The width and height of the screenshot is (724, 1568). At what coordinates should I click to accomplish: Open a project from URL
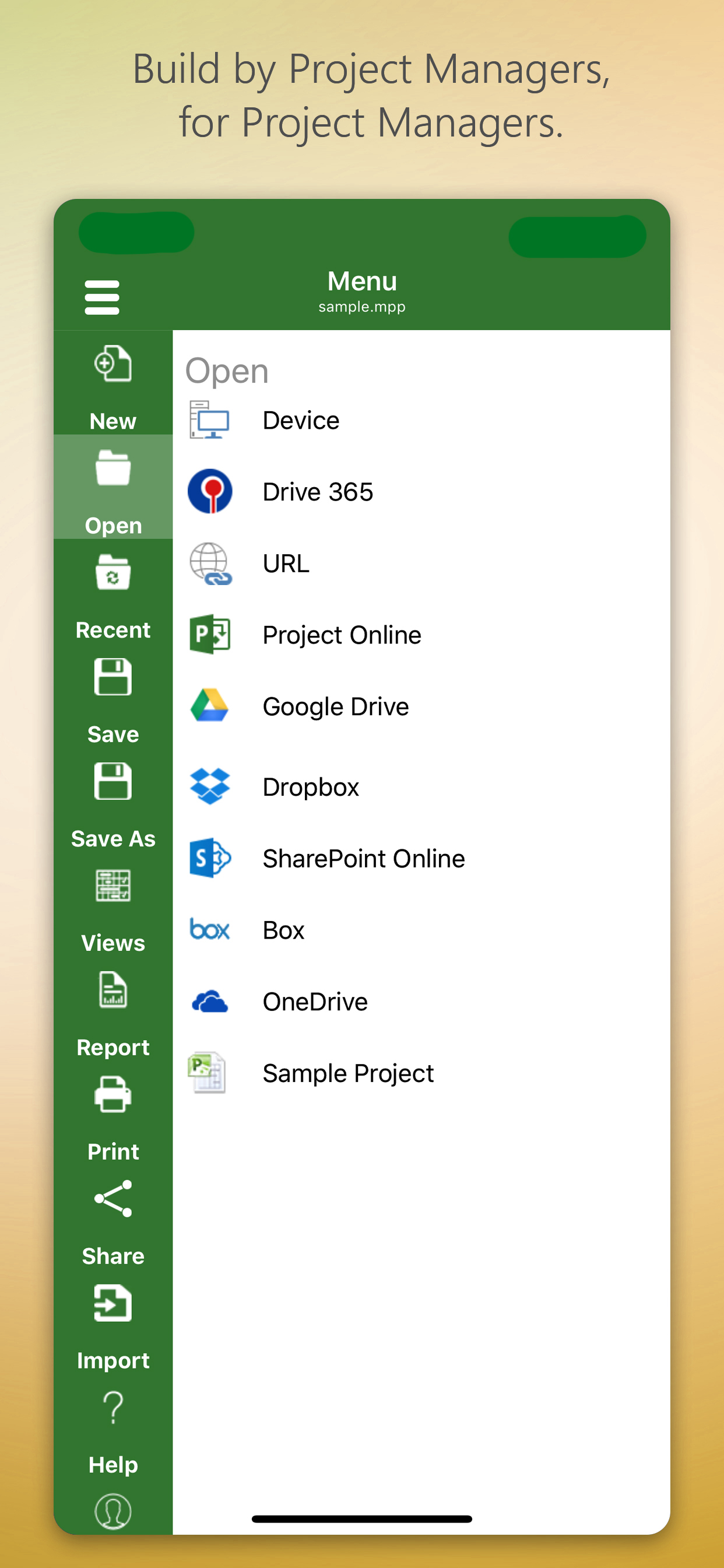(286, 563)
